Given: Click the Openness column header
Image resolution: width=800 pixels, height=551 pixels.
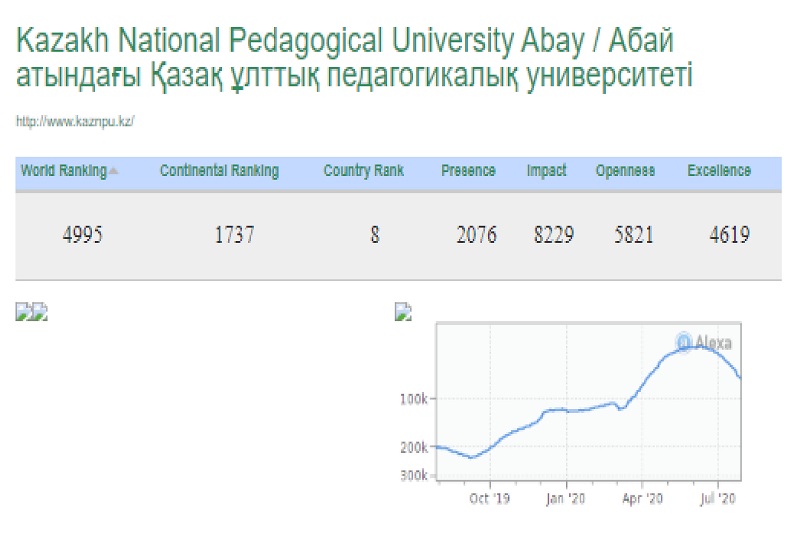Looking at the screenshot, I should [x=625, y=171].
